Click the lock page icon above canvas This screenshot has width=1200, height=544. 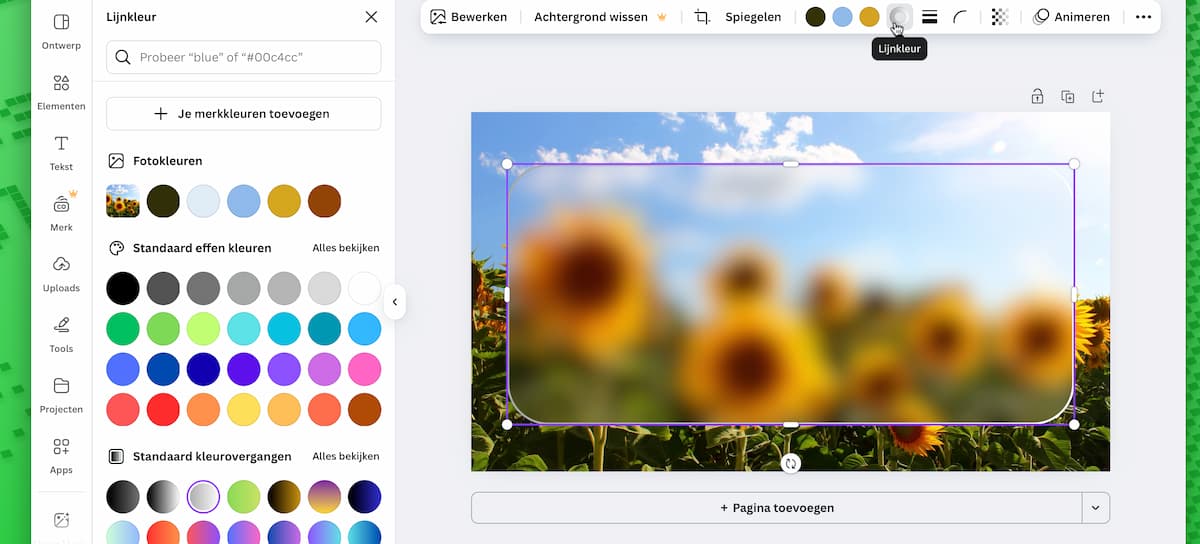(1037, 97)
